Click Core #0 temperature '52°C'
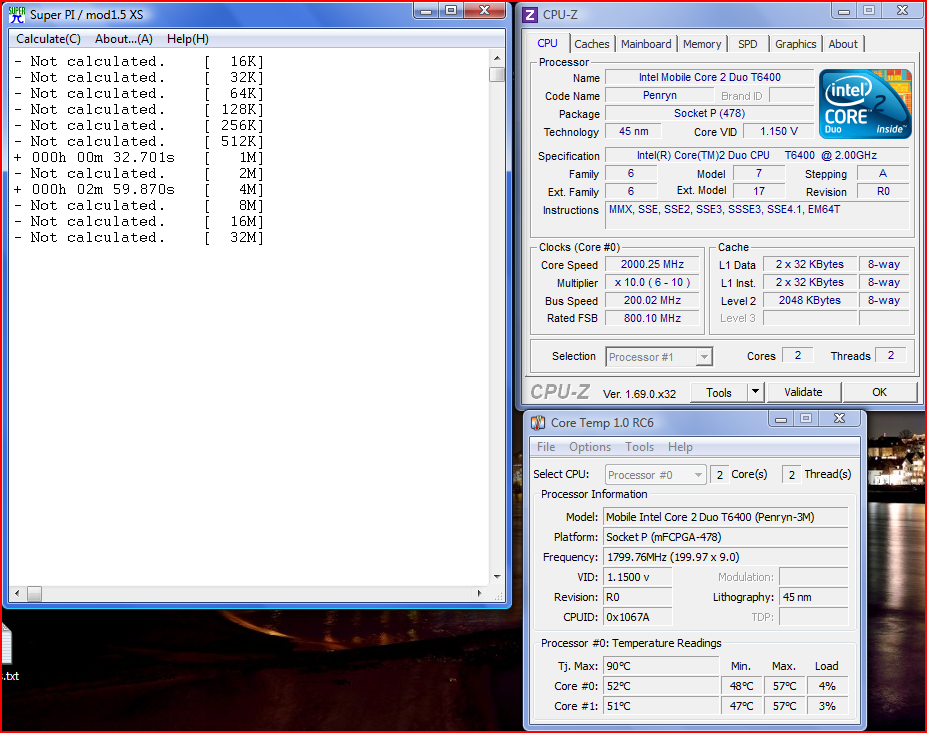The height and width of the screenshot is (733, 927). (x=661, y=686)
